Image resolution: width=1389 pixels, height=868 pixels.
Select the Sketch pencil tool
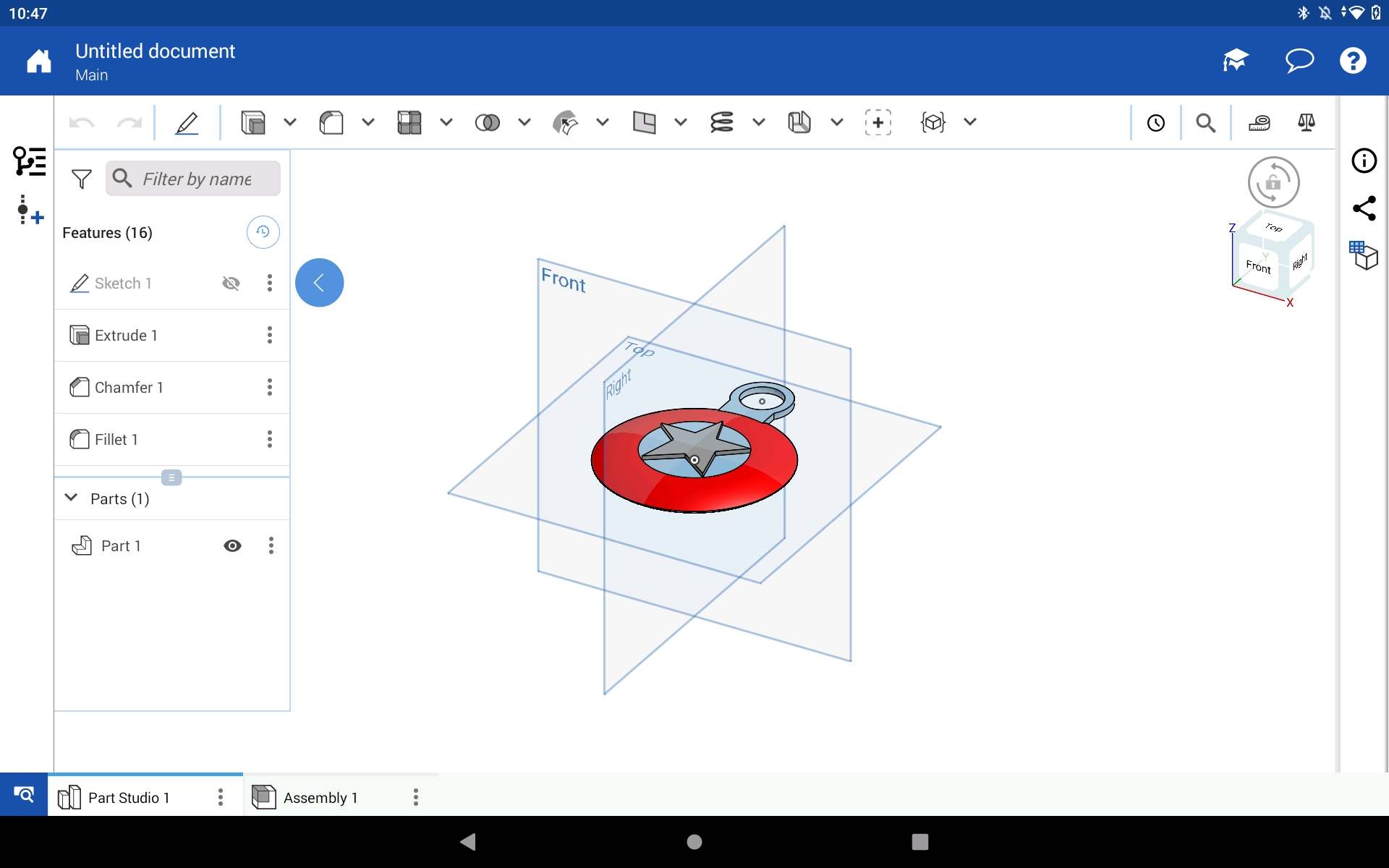point(187,123)
